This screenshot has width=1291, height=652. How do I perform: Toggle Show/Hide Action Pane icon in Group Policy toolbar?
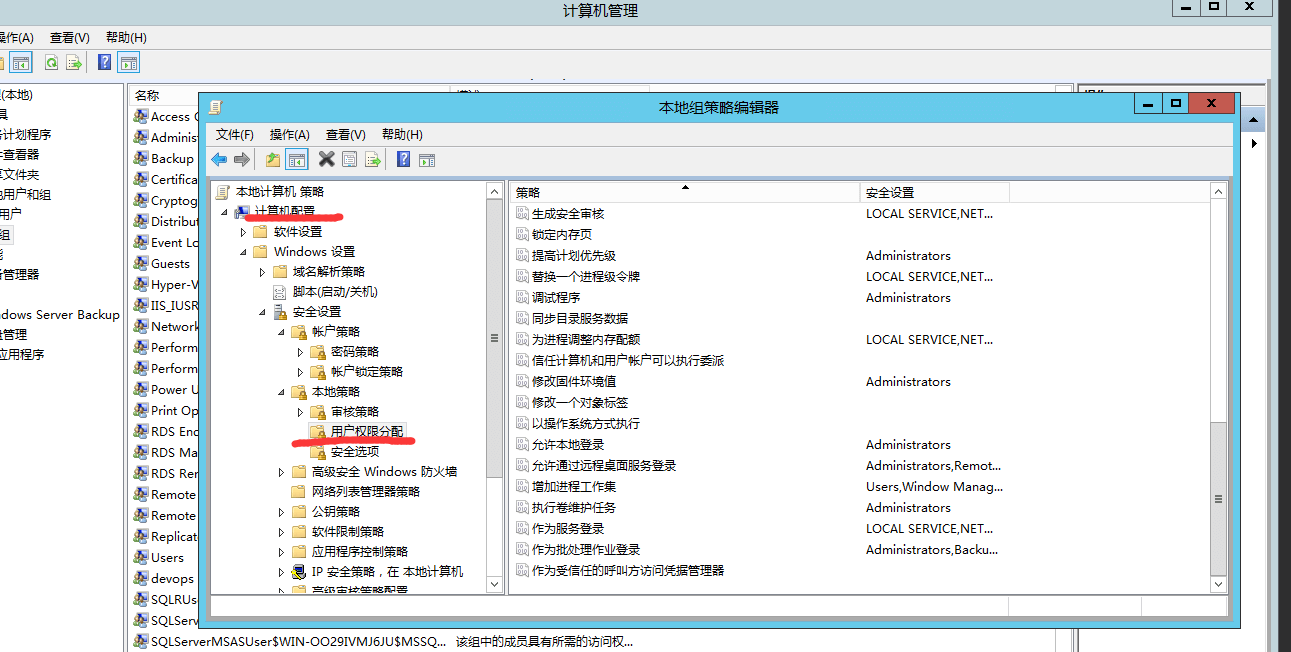point(427,160)
